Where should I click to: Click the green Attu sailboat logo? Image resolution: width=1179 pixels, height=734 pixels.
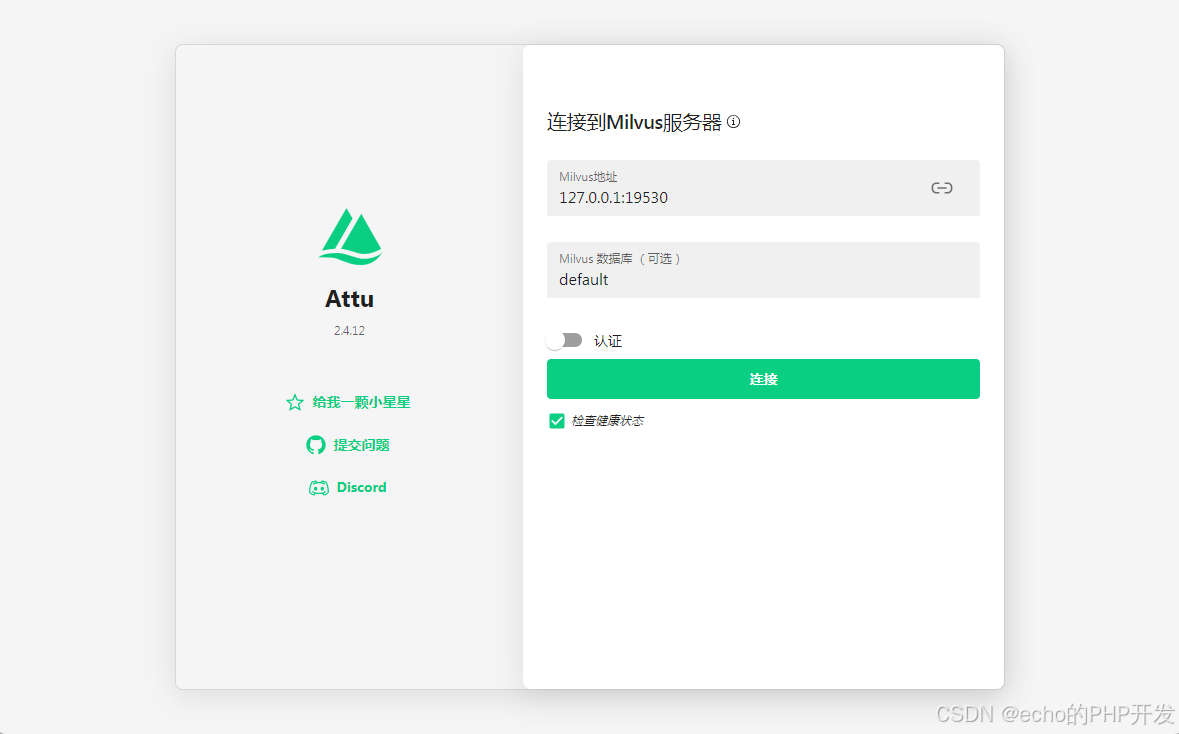(x=350, y=237)
